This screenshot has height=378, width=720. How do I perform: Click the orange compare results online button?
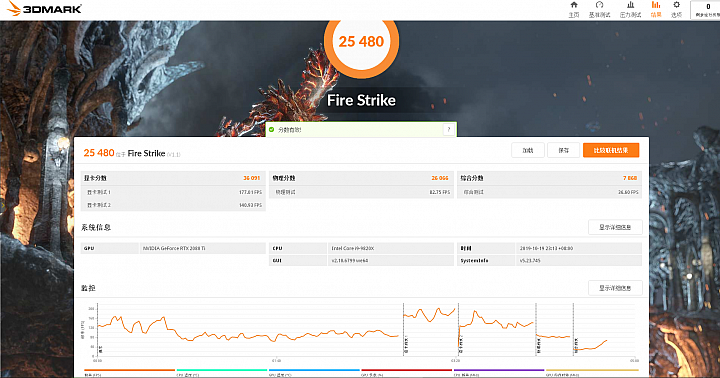(611, 150)
